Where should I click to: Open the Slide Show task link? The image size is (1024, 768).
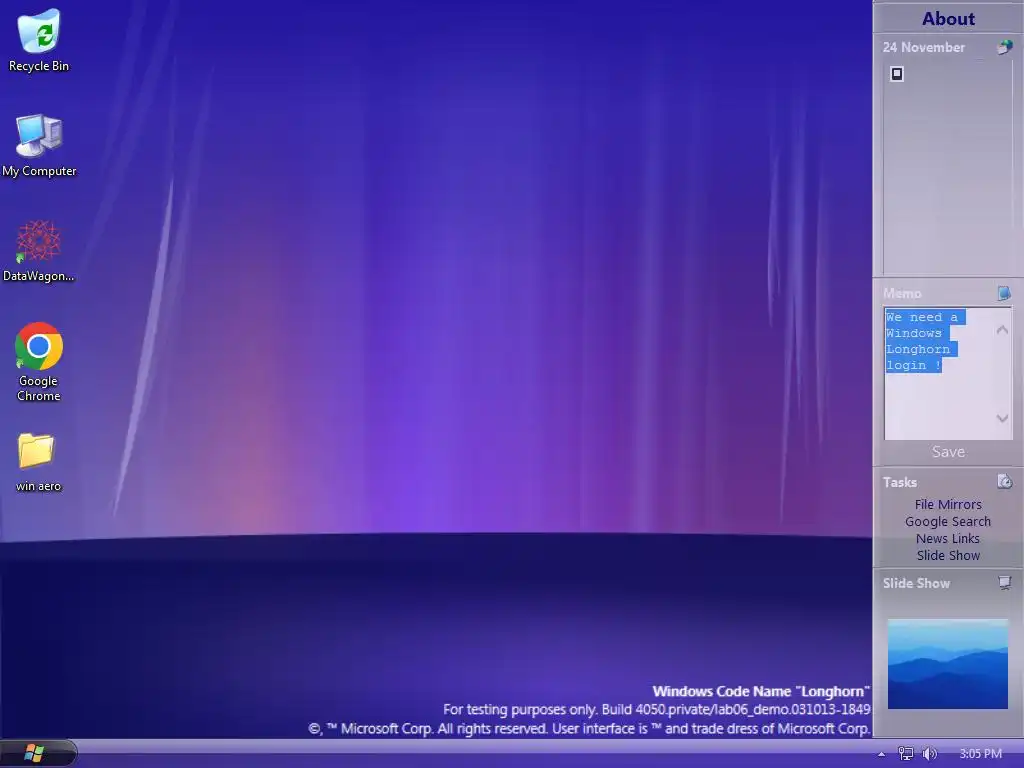coord(948,555)
